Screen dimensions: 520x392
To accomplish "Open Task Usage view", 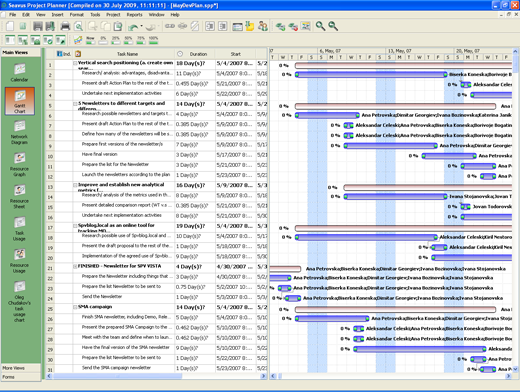I will (x=19, y=229).
